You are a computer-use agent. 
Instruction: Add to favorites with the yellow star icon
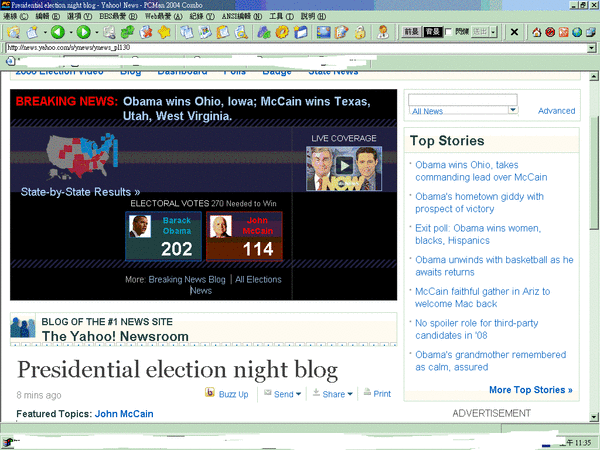click(164, 32)
